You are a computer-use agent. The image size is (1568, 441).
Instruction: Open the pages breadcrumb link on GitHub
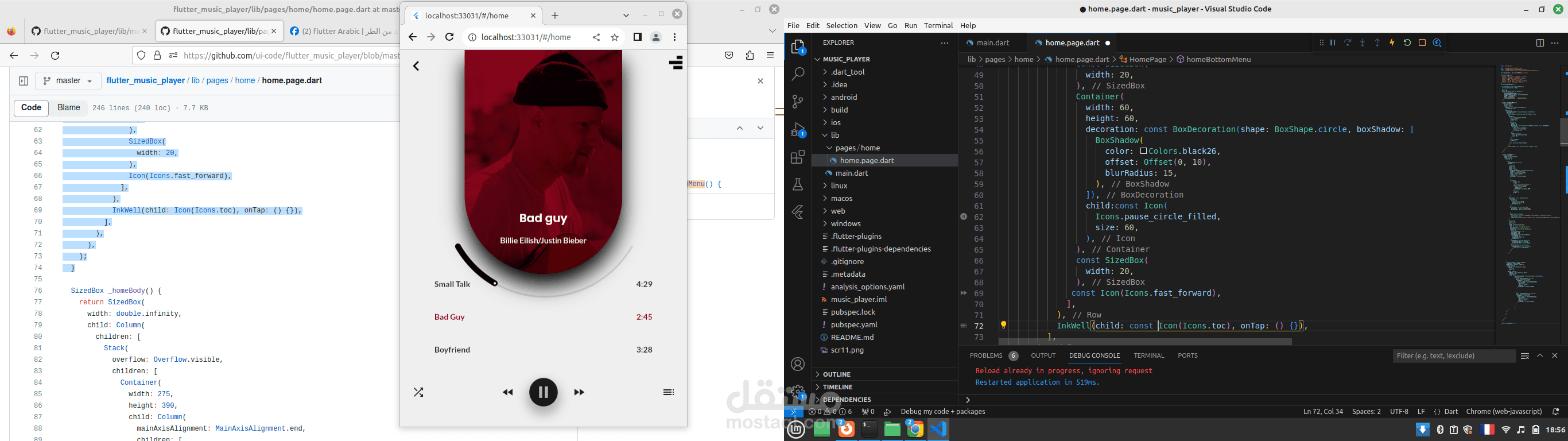(x=217, y=80)
